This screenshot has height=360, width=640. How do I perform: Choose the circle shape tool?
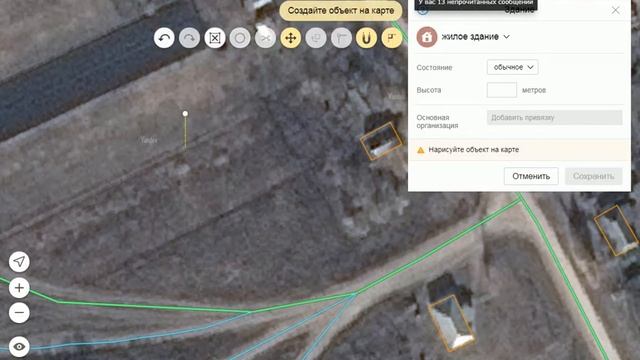(x=240, y=38)
